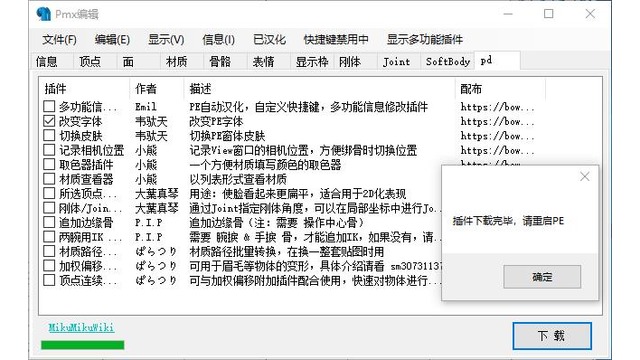Tick the 切换皮肤 plugin checkbox
Screen dimensions: 640x360
click(x=49, y=136)
